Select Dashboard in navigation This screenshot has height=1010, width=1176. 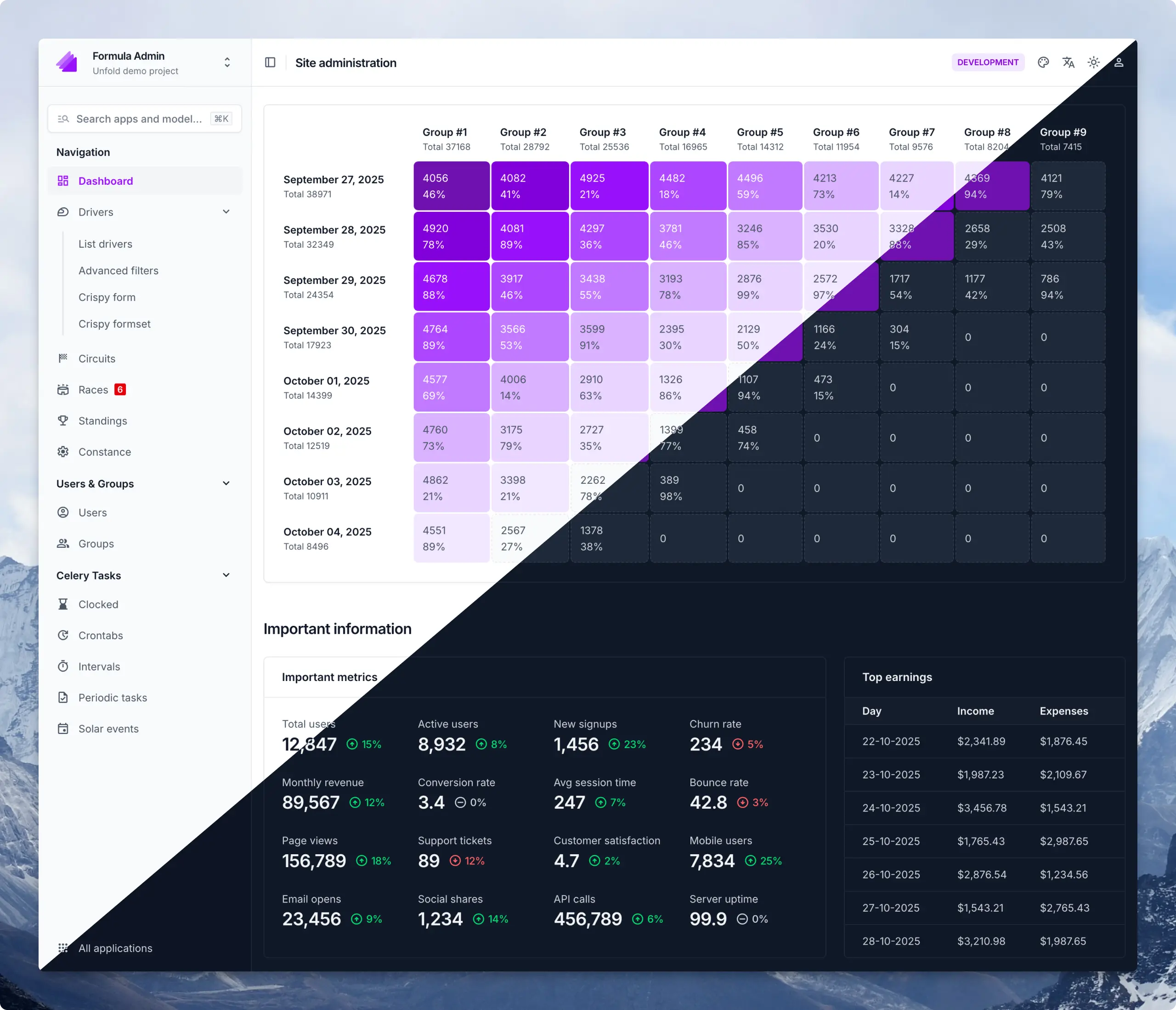pyautogui.click(x=106, y=181)
